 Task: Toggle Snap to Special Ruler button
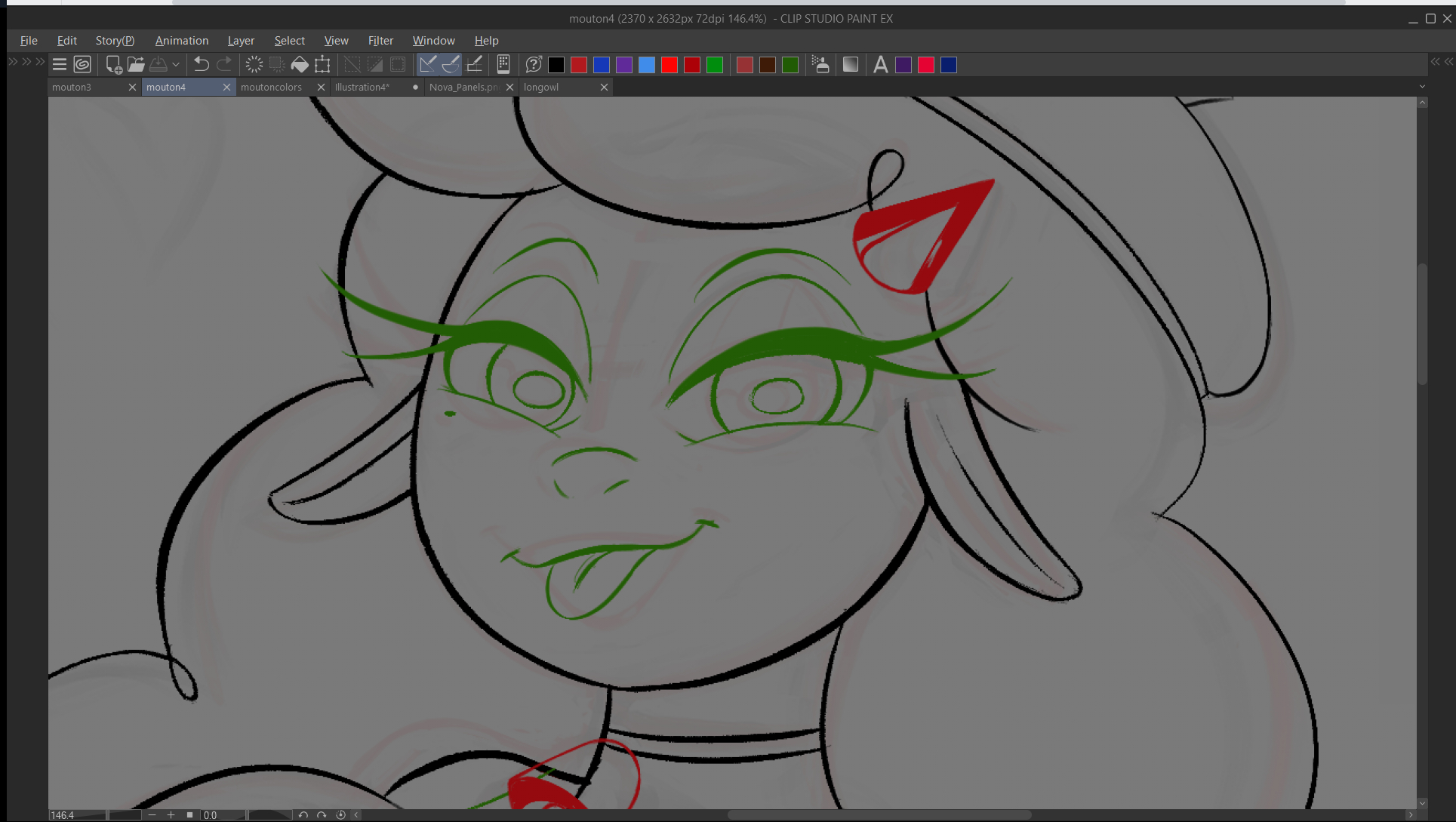451,65
